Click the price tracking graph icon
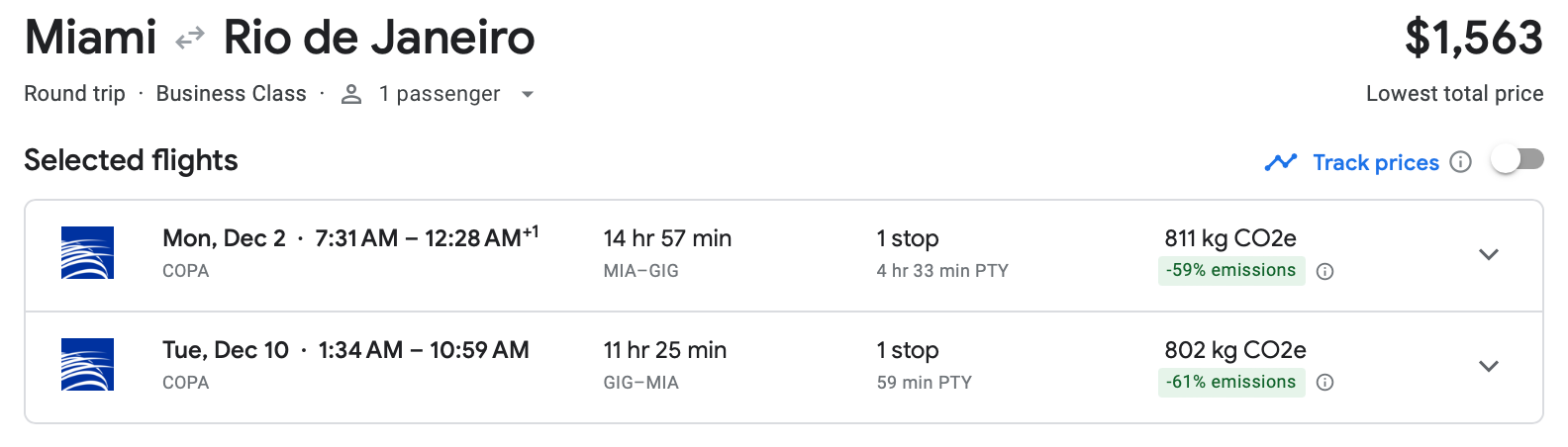The width and height of the screenshot is (1568, 447). [x=1281, y=162]
